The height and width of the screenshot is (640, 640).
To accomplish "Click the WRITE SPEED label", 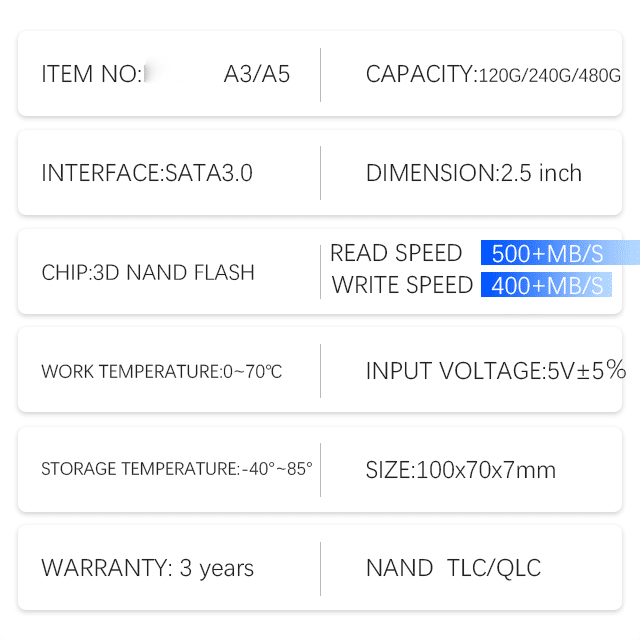I will (402, 284).
